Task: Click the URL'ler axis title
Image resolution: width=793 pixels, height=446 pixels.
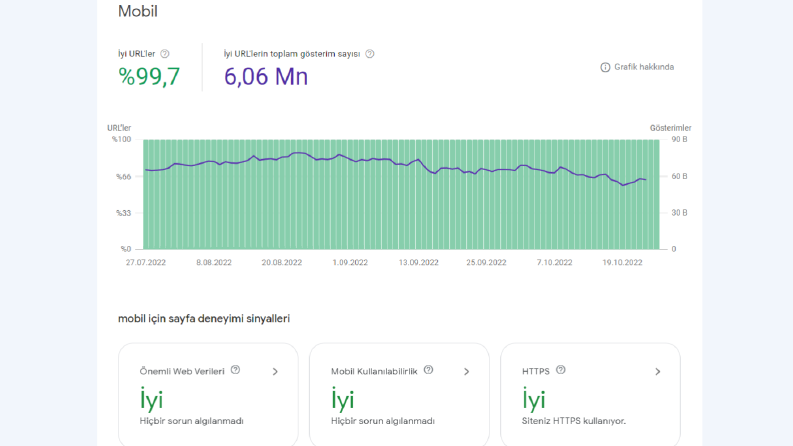Action: (119, 128)
